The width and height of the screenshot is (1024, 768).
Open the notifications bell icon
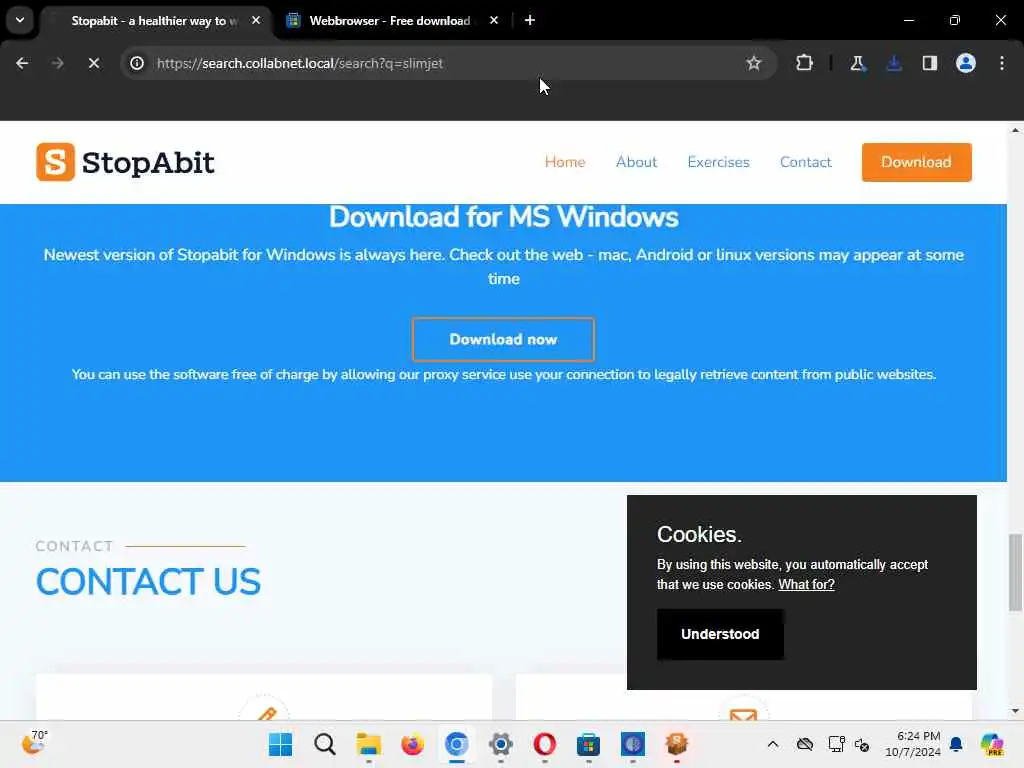point(956,744)
